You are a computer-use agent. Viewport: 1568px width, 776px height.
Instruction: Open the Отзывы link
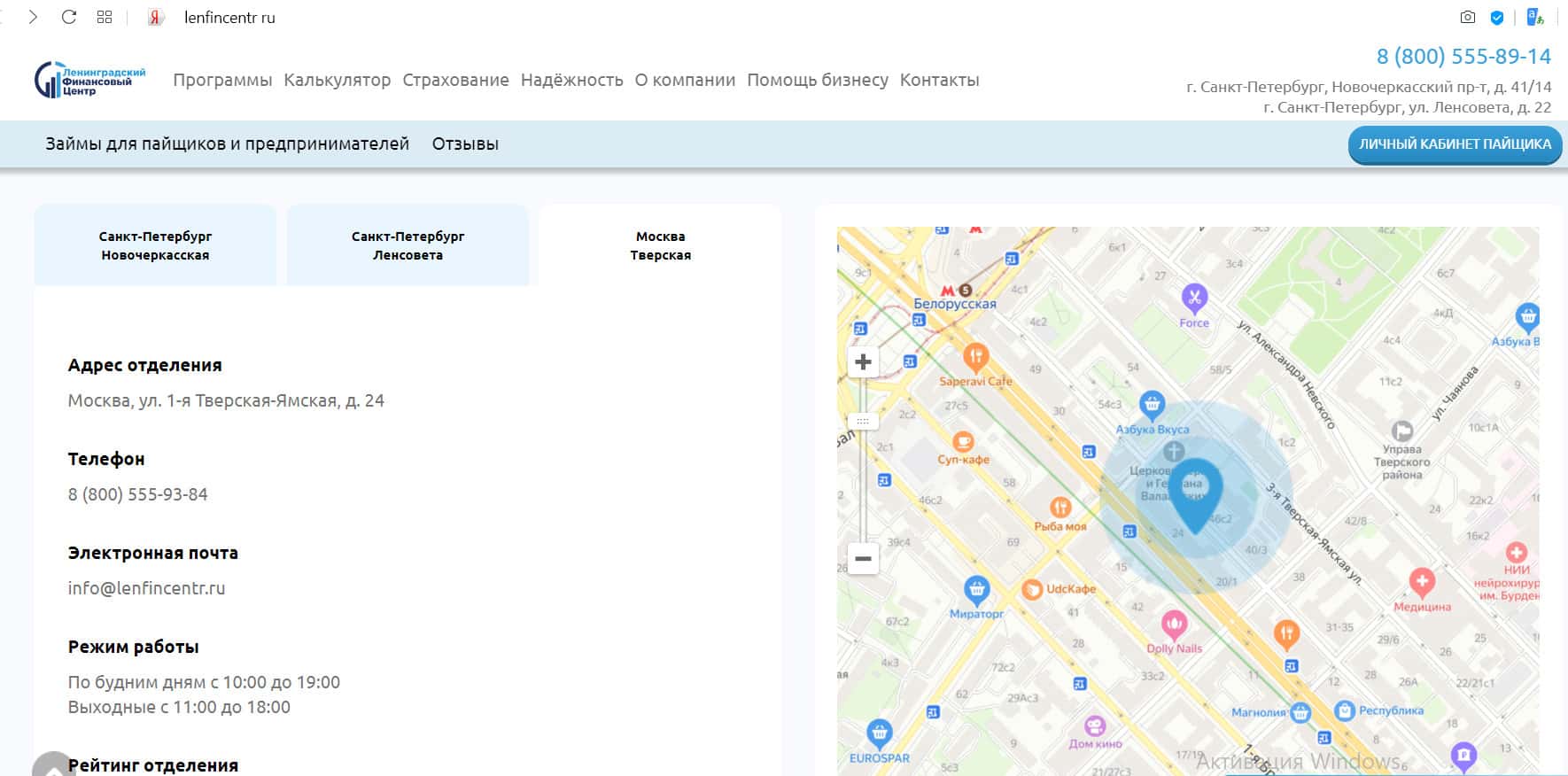465,144
